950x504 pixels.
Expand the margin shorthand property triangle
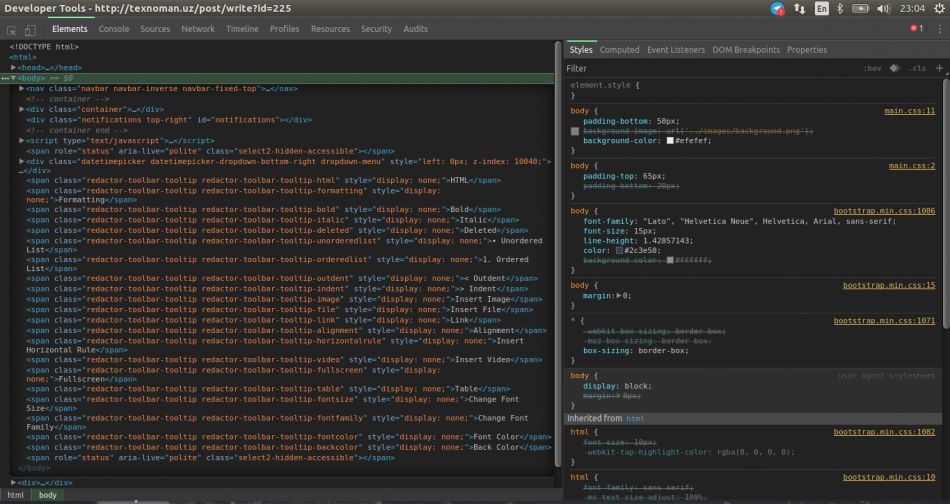[x=620, y=296]
